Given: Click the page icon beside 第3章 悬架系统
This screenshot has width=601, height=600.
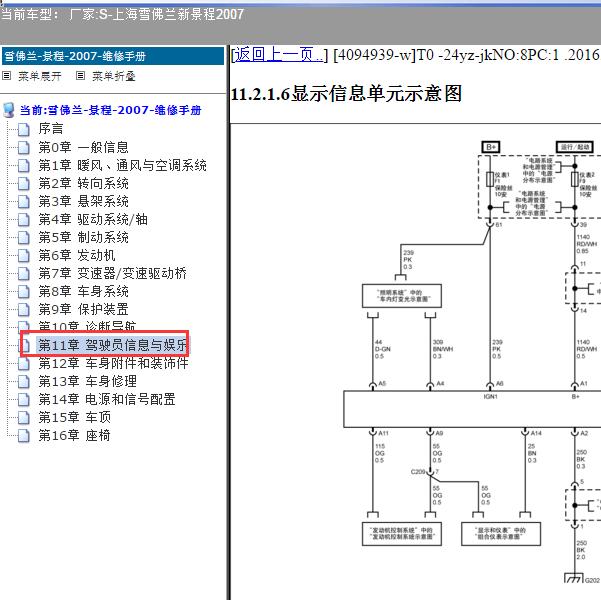Looking at the screenshot, I should pyautogui.click(x=24, y=201).
